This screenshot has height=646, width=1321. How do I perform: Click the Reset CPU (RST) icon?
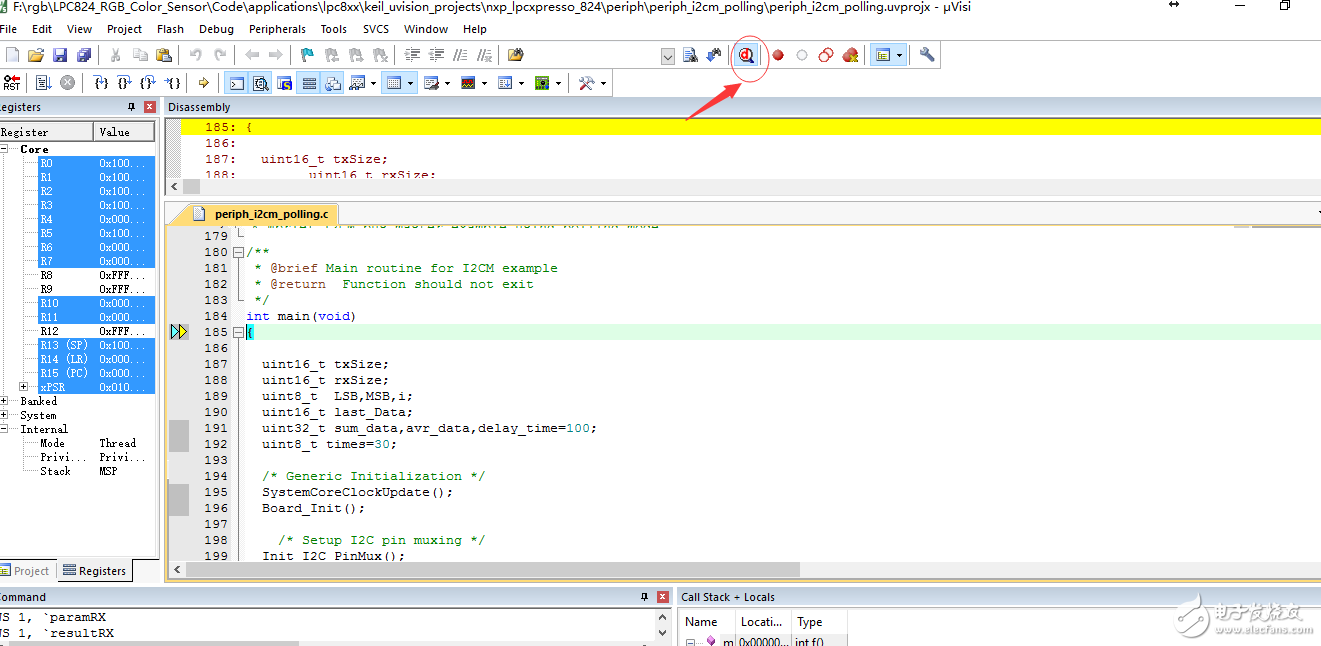(x=11, y=83)
